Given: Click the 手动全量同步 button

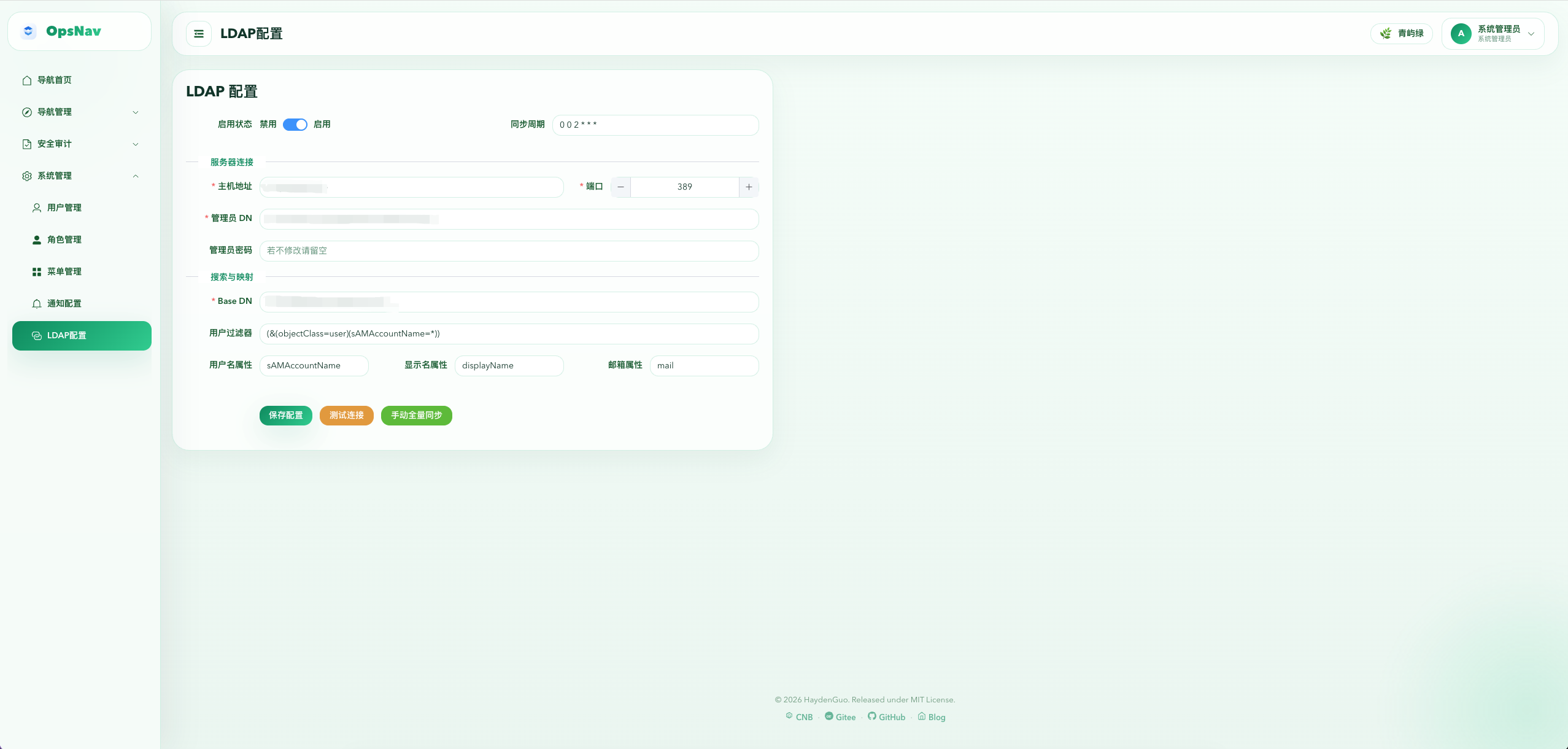Looking at the screenshot, I should point(416,416).
